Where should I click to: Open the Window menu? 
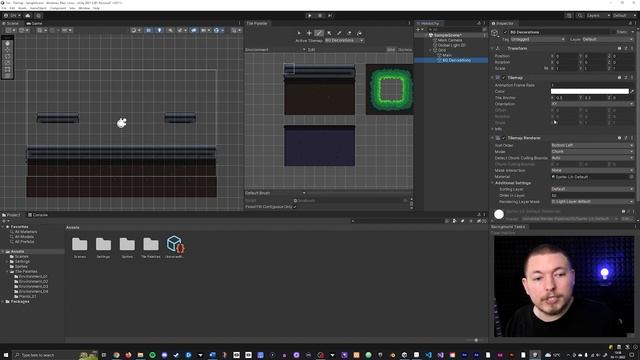tap(84, 8)
